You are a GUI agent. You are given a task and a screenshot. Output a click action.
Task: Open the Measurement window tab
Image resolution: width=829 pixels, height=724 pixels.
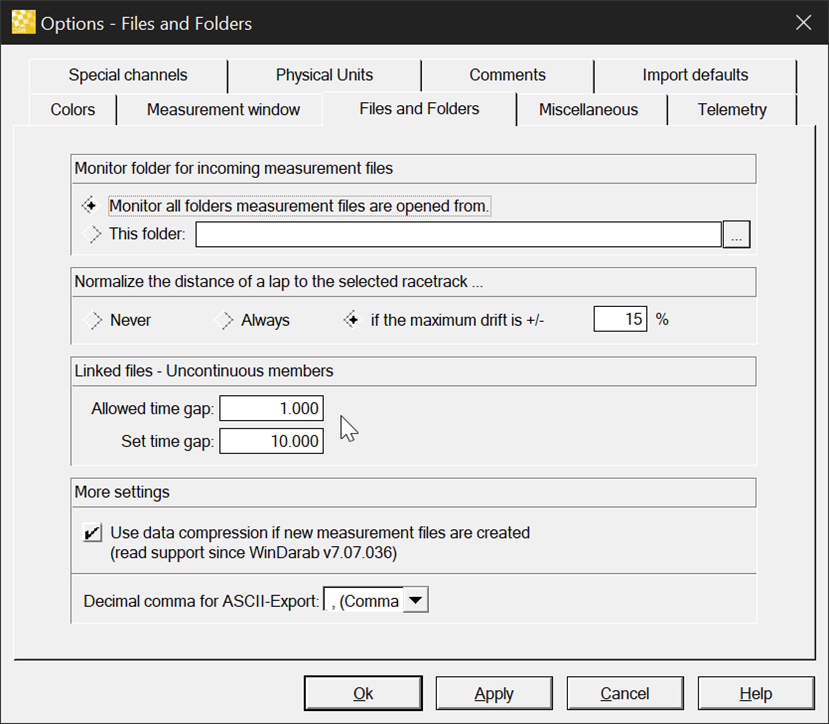(223, 110)
